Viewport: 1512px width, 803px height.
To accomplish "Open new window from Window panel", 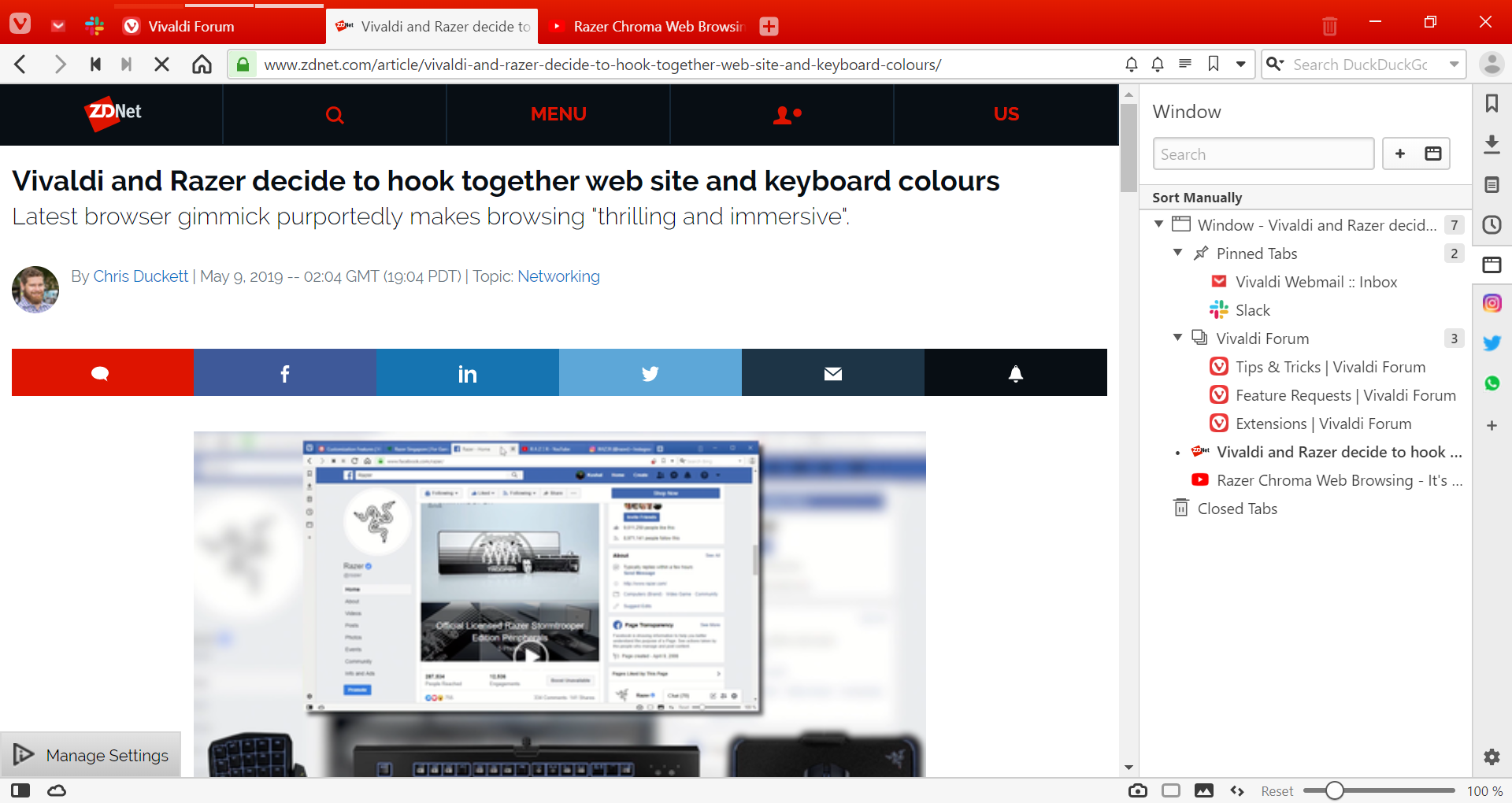I will [x=1433, y=154].
